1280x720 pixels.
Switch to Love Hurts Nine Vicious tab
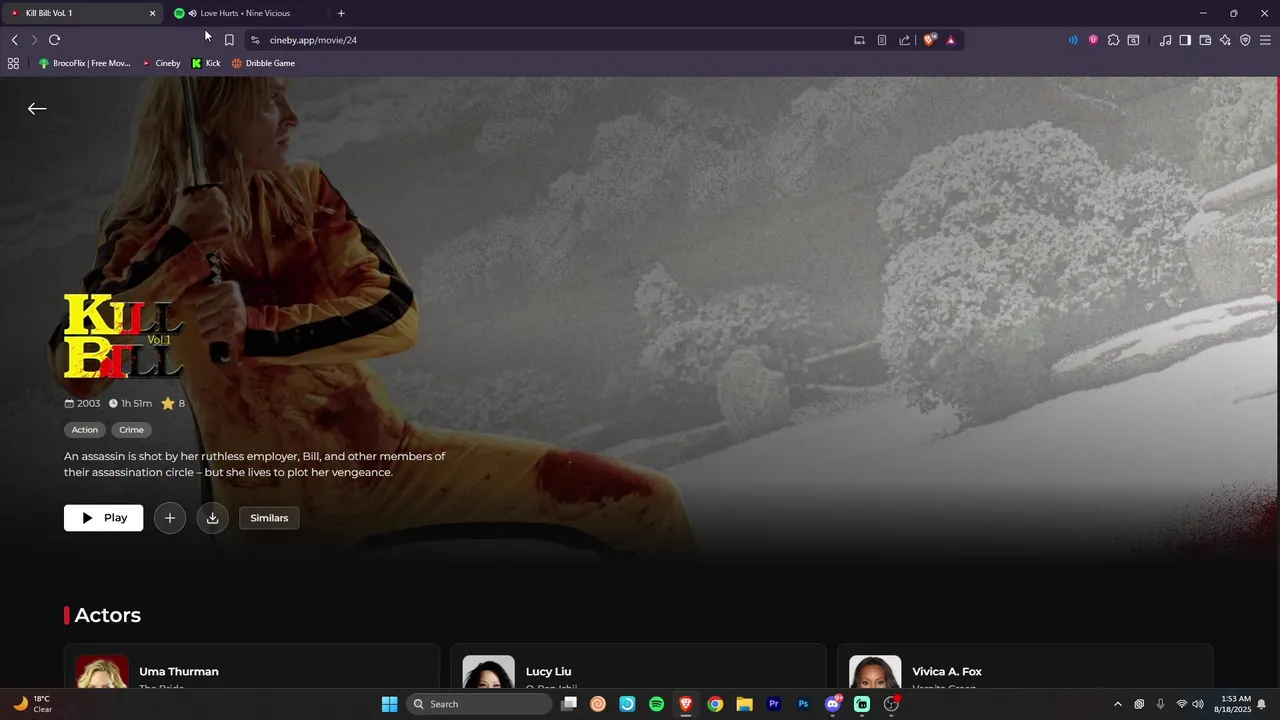245,13
